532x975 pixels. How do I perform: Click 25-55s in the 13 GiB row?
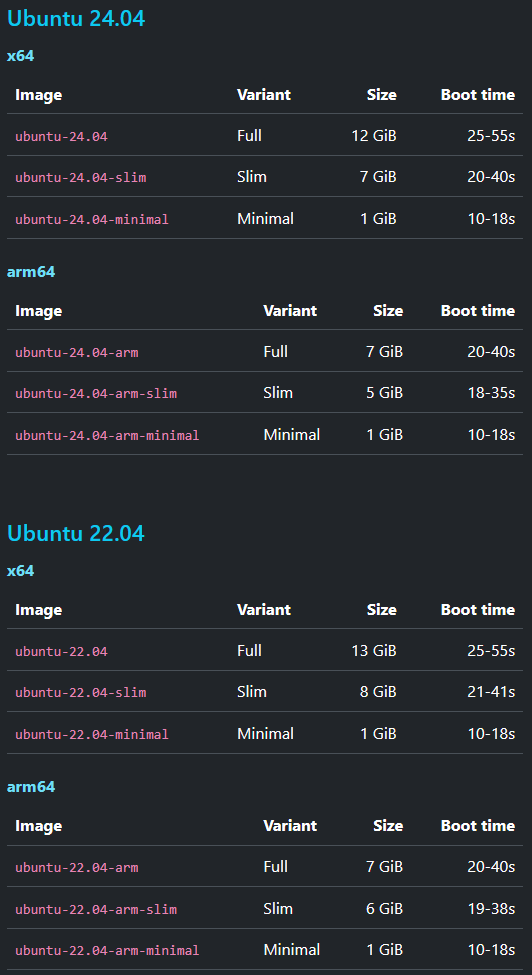(x=491, y=650)
